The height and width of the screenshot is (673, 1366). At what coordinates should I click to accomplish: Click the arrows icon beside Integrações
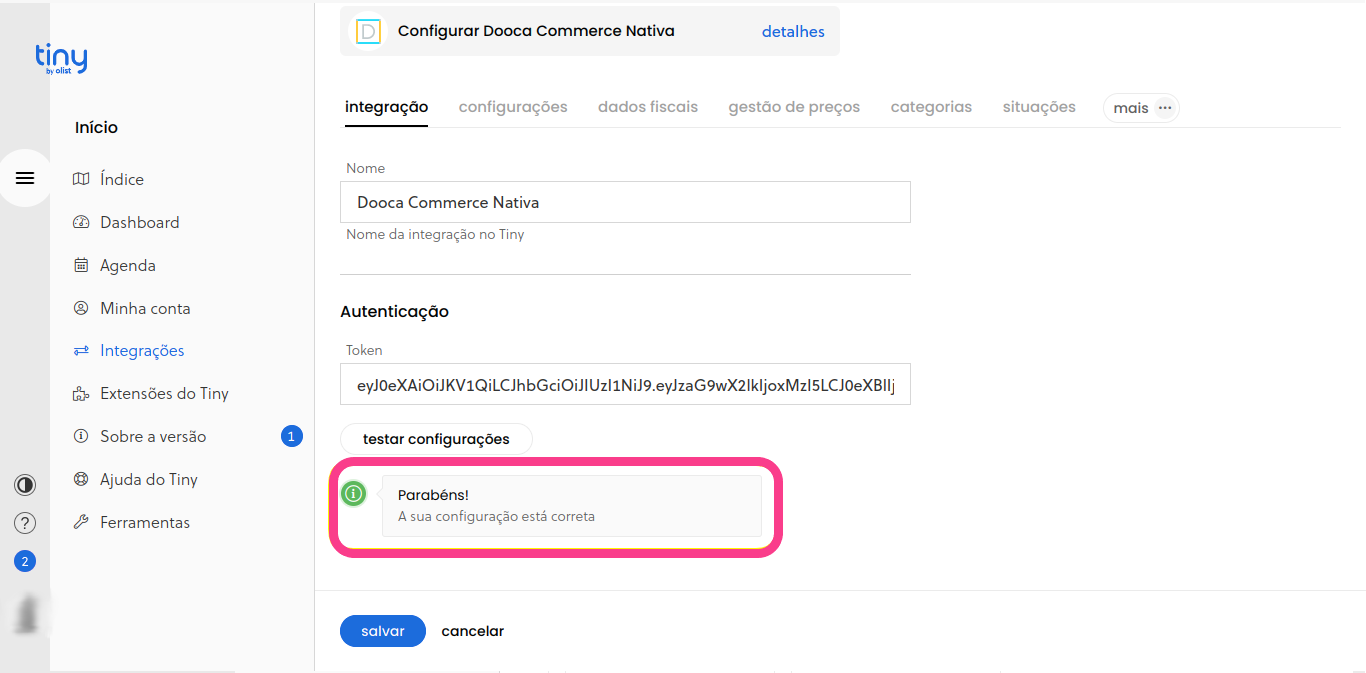81,351
